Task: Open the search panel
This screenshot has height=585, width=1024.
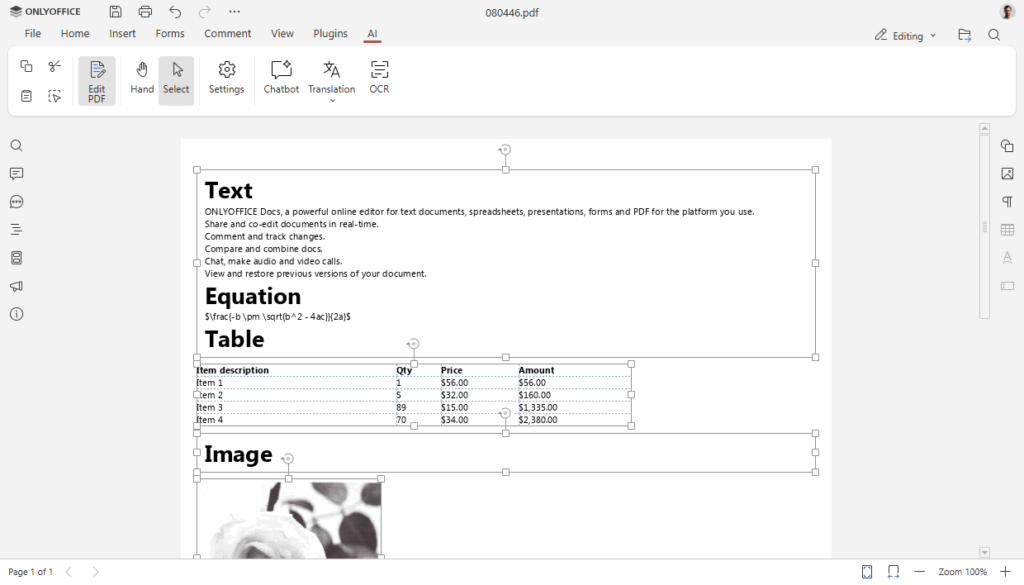Action: pyautogui.click(x=14, y=145)
